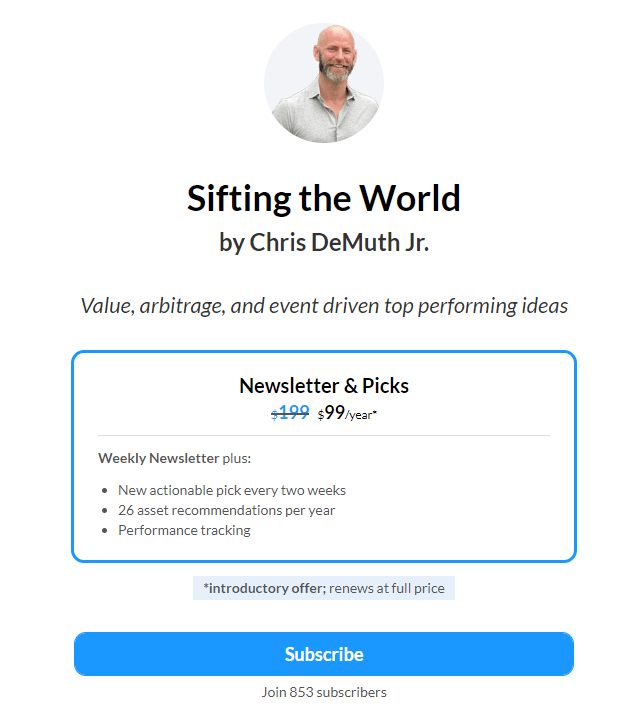Click the "Sifting the World" title
The width and height of the screenshot is (642, 721).
coord(324,198)
